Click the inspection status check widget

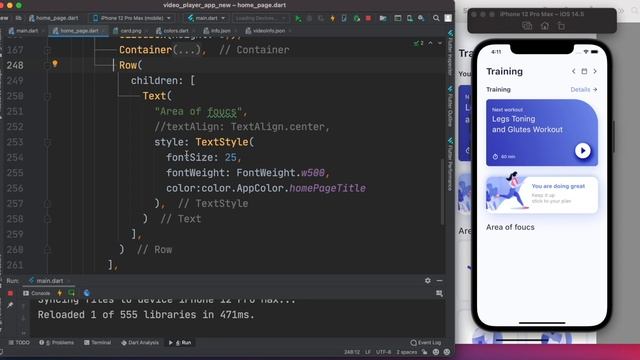click(x=418, y=43)
